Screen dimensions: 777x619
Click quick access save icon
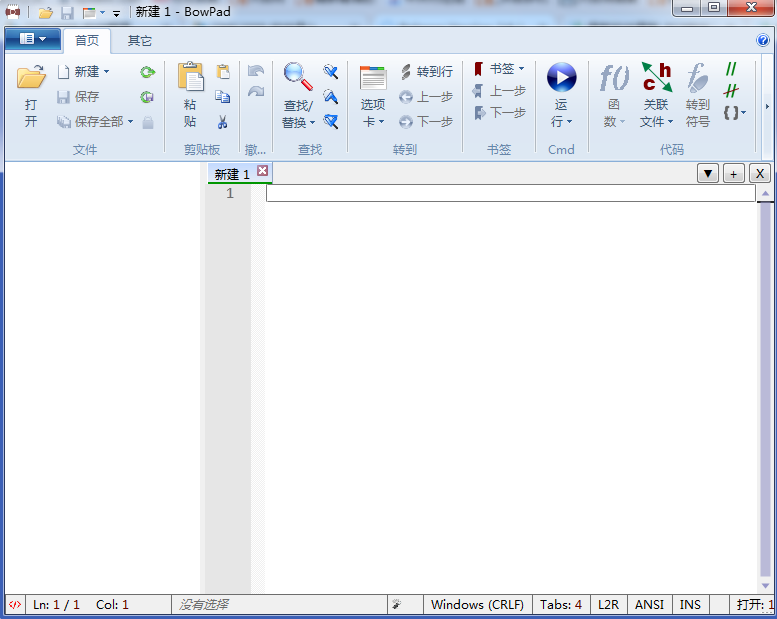(x=67, y=12)
